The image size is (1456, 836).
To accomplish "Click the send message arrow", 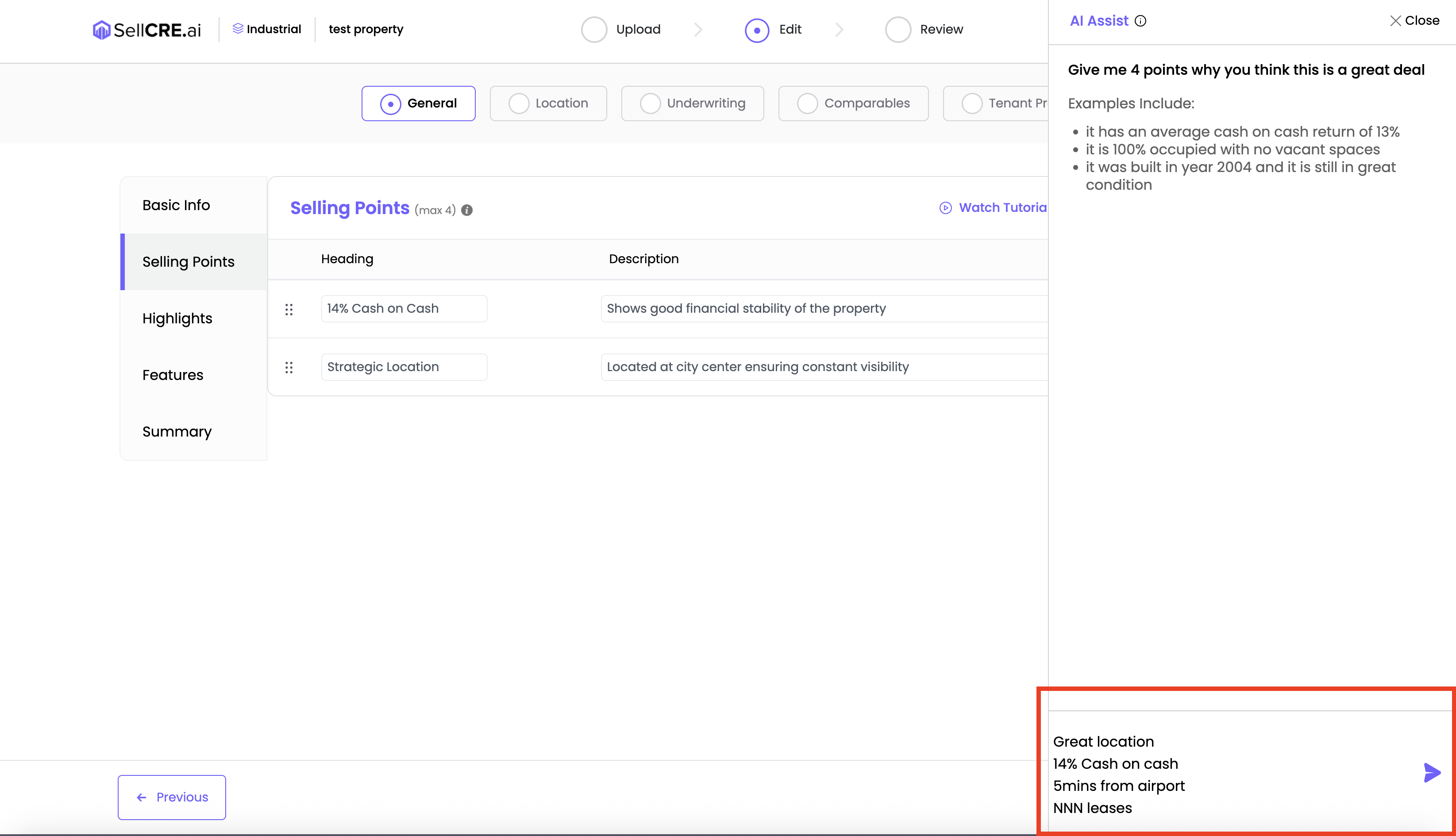I will [x=1432, y=773].
